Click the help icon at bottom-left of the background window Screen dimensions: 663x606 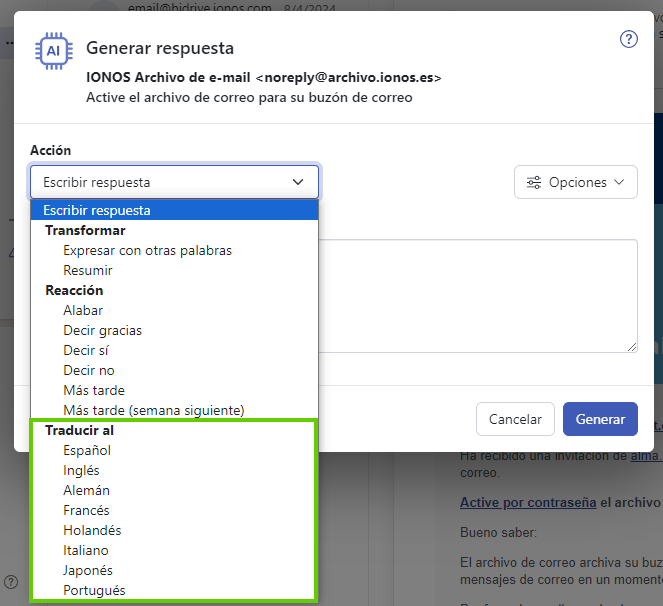tap(11, 582)
